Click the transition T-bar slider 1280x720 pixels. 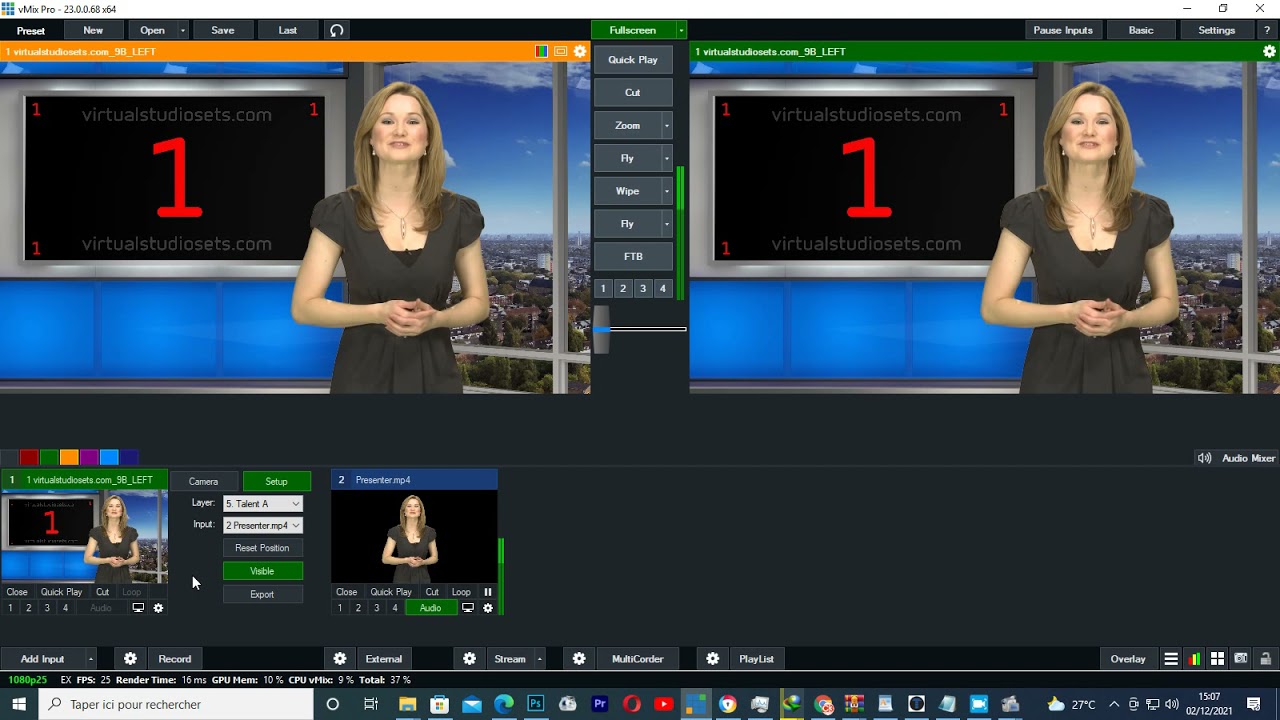pos(601,329)
